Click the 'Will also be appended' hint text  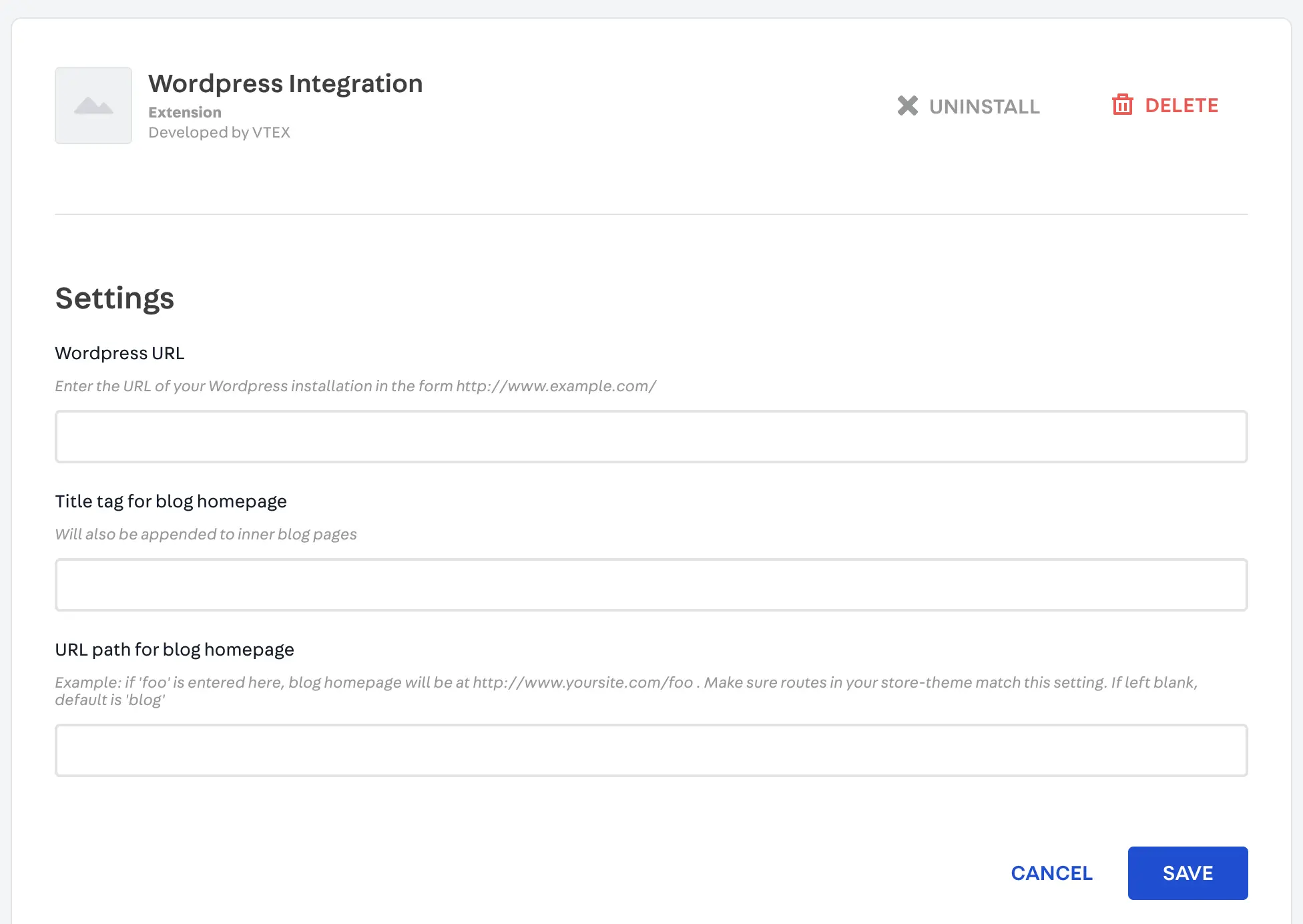click(206, 534)
